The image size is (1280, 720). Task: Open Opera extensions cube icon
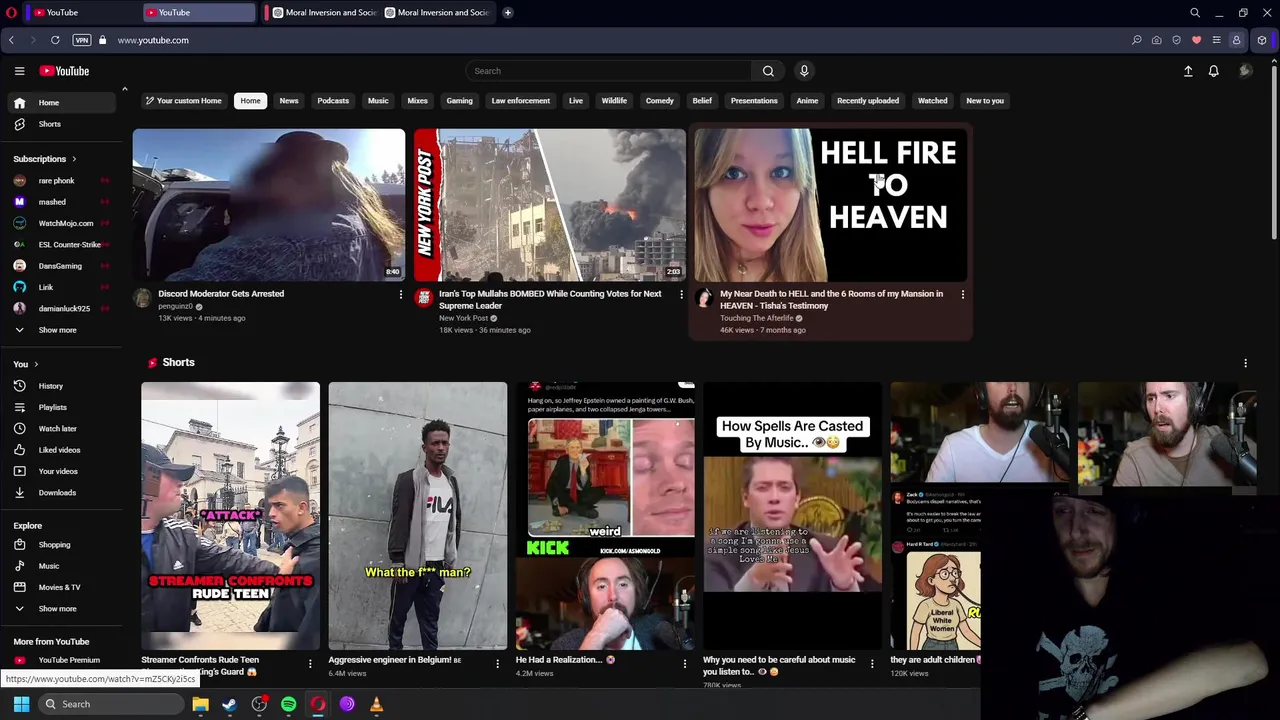tap(1262, 40)
